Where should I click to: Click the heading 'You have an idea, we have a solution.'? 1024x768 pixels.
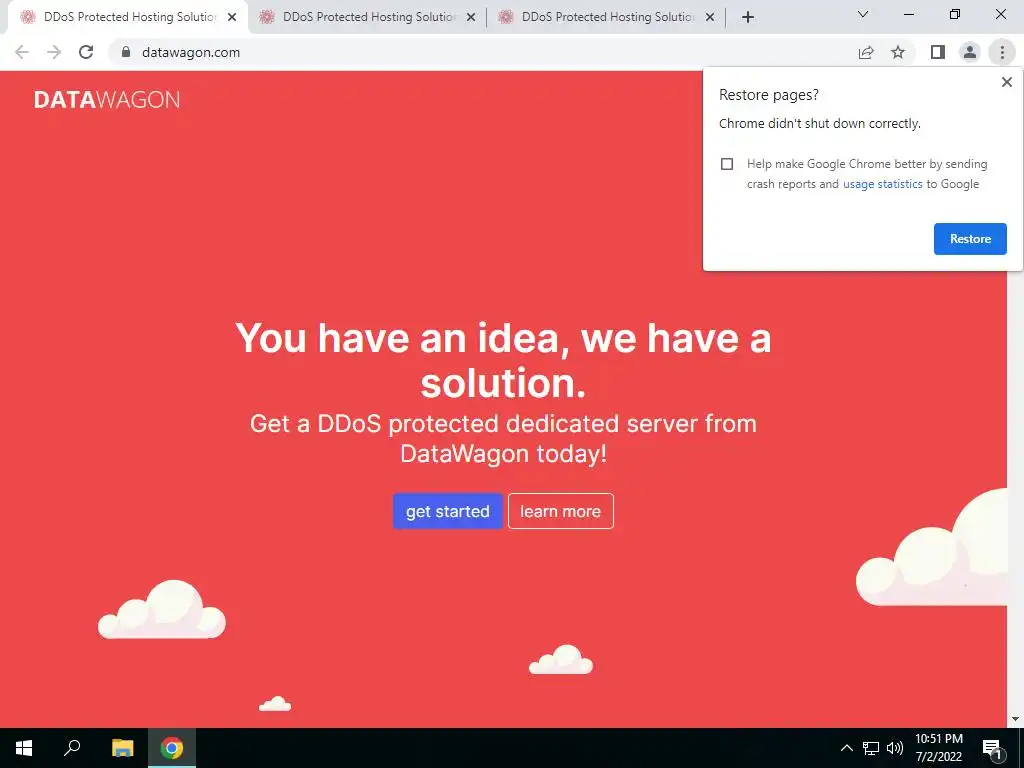pyautogui.click(x=503, y=360)
